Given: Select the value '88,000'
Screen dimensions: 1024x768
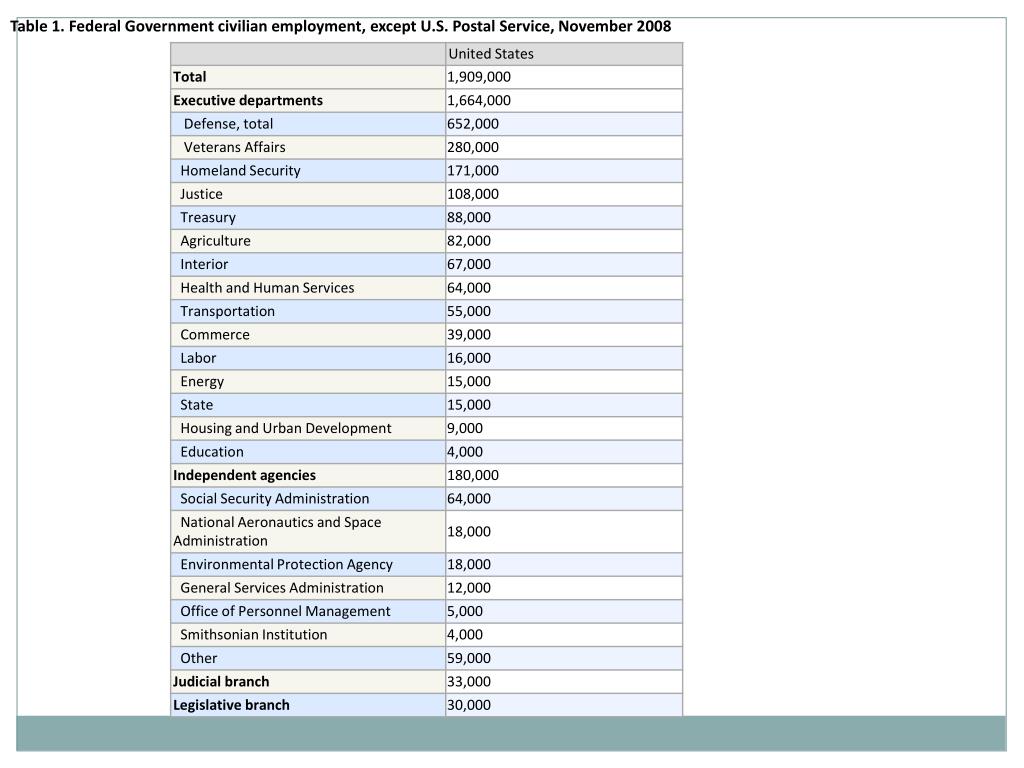Looking at the screenshot, I should [469, 218].
